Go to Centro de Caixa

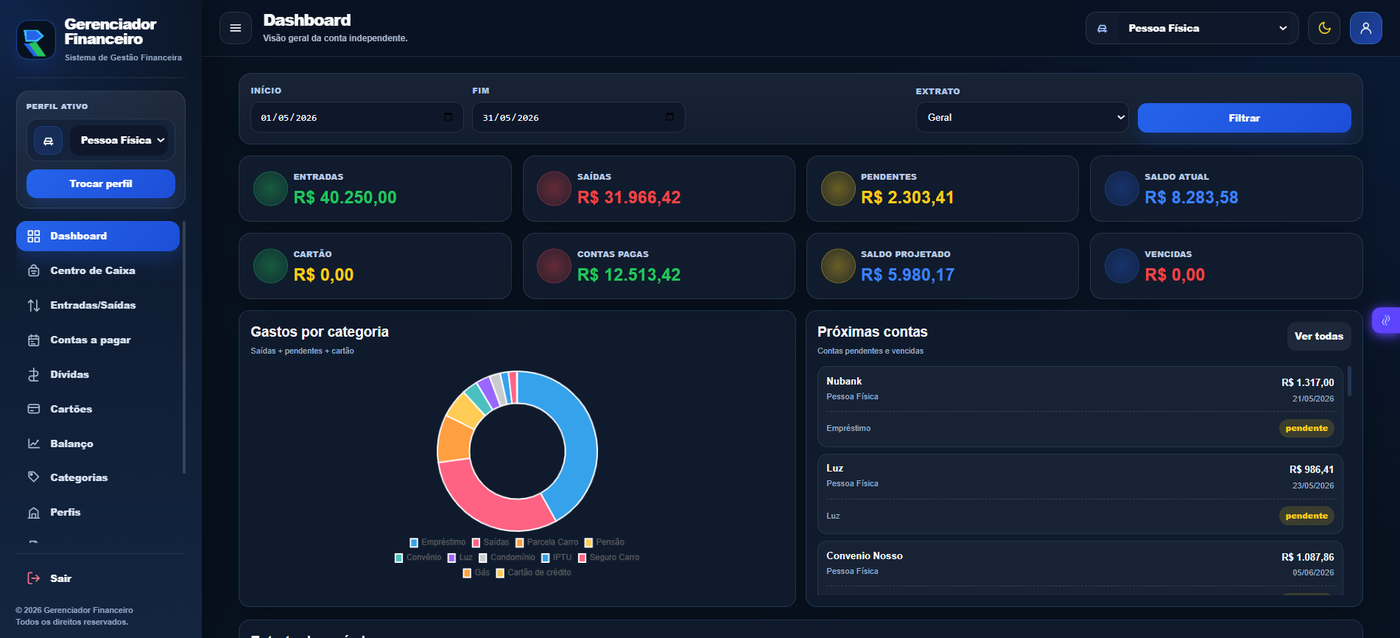(98, 271)
